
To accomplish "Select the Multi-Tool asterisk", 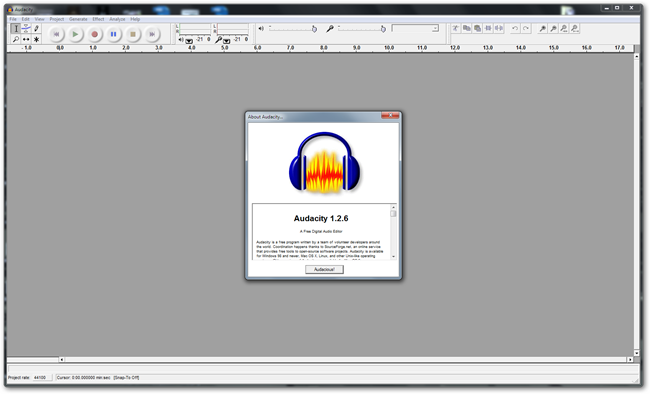I will (36, 39).
